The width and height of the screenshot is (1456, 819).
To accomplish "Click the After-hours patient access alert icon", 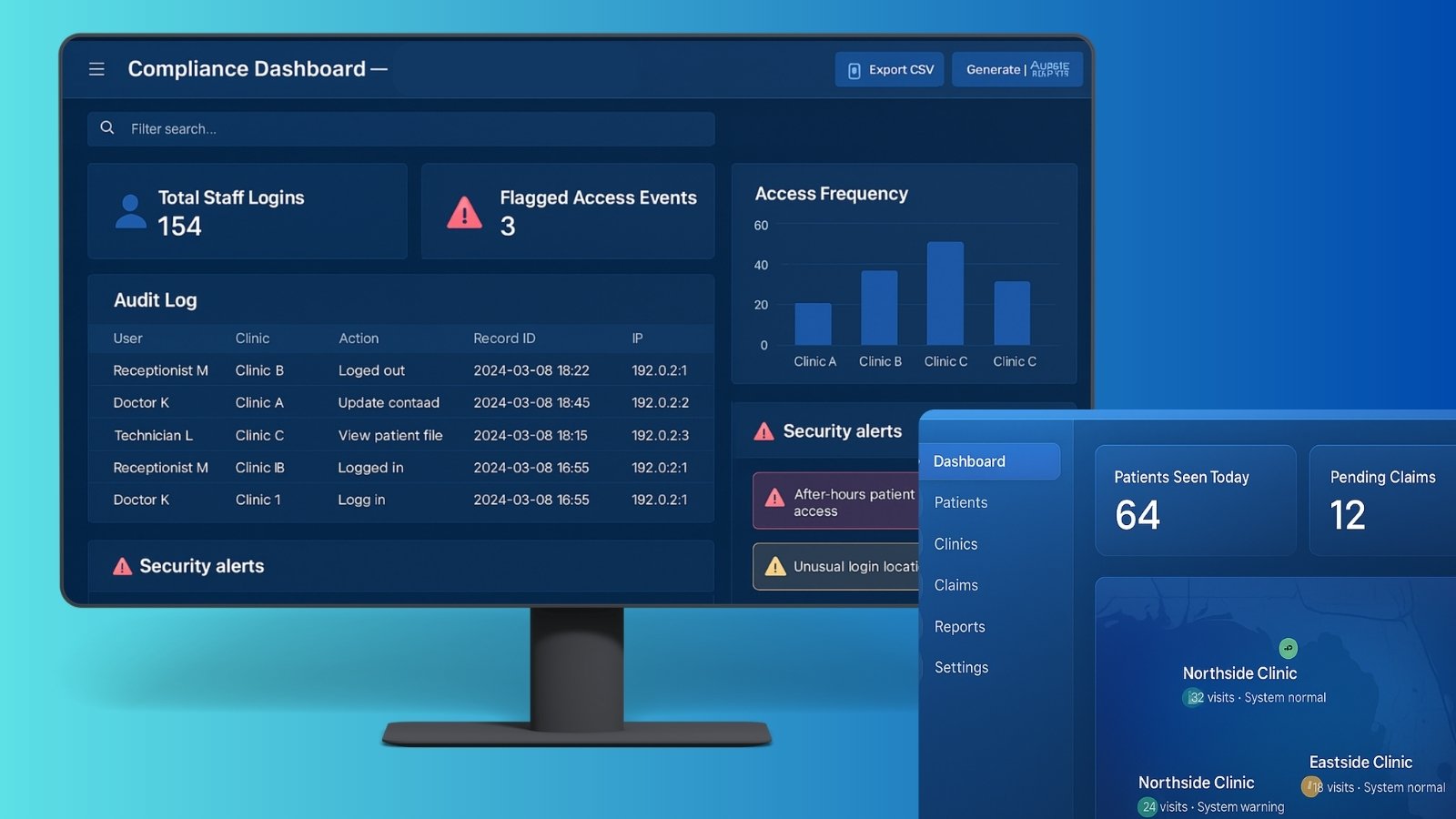I will point(774,498).
